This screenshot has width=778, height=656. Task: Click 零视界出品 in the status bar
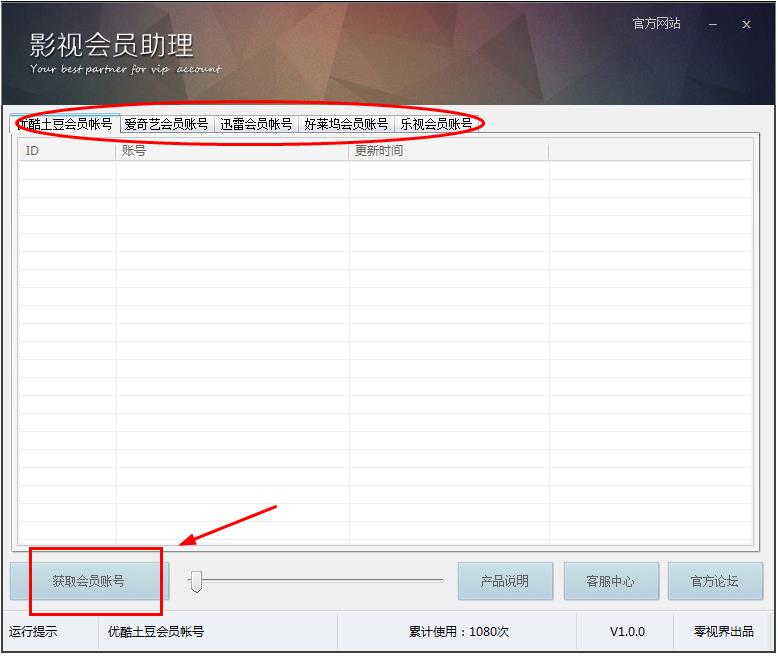click(x=724, y=632)
